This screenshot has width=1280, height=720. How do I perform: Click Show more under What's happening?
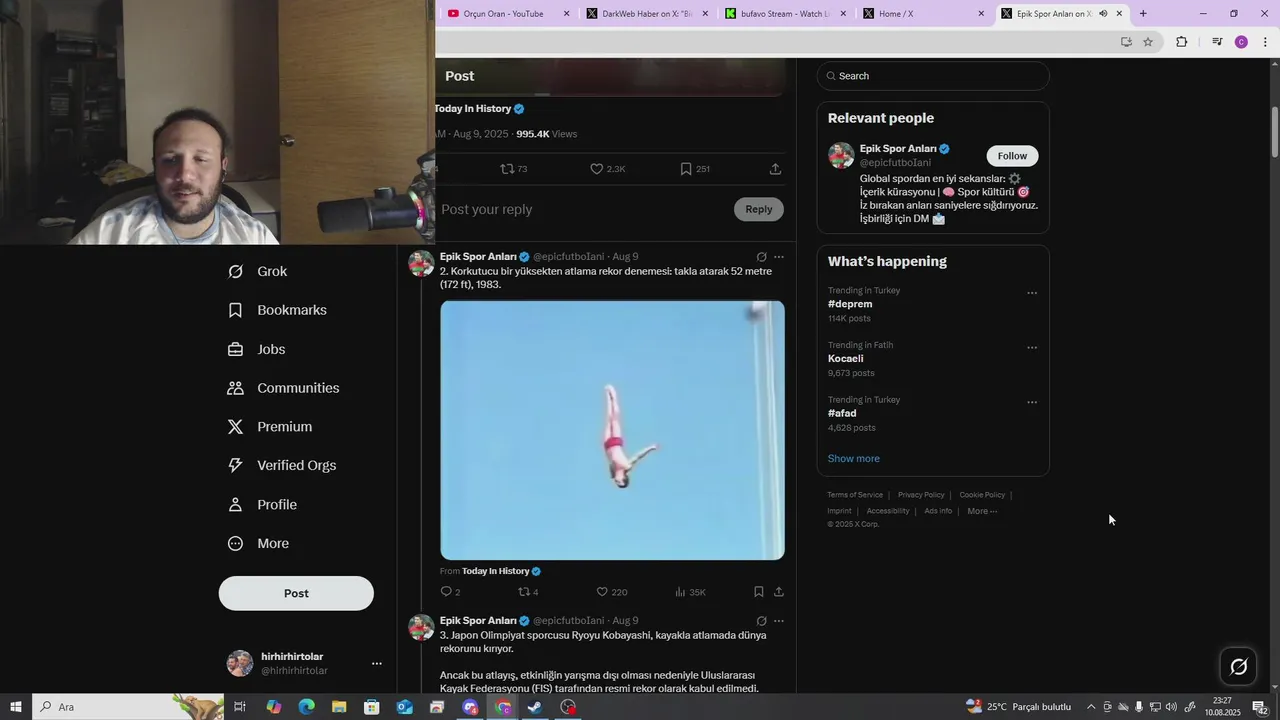(854, 459)
